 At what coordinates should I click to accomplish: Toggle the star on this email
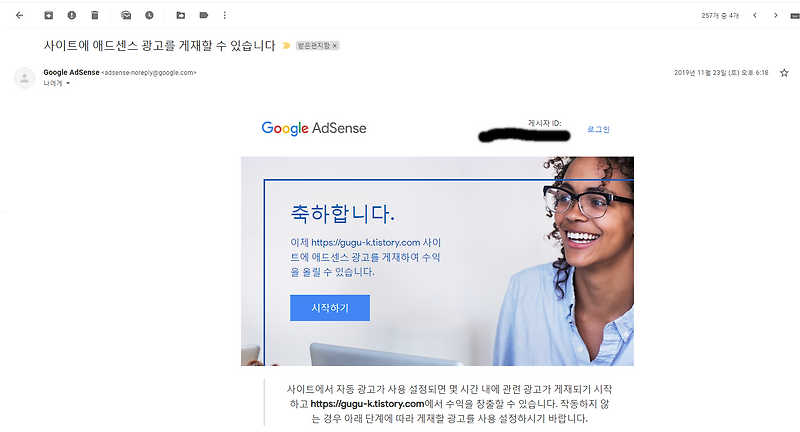(x=784, y=73)
